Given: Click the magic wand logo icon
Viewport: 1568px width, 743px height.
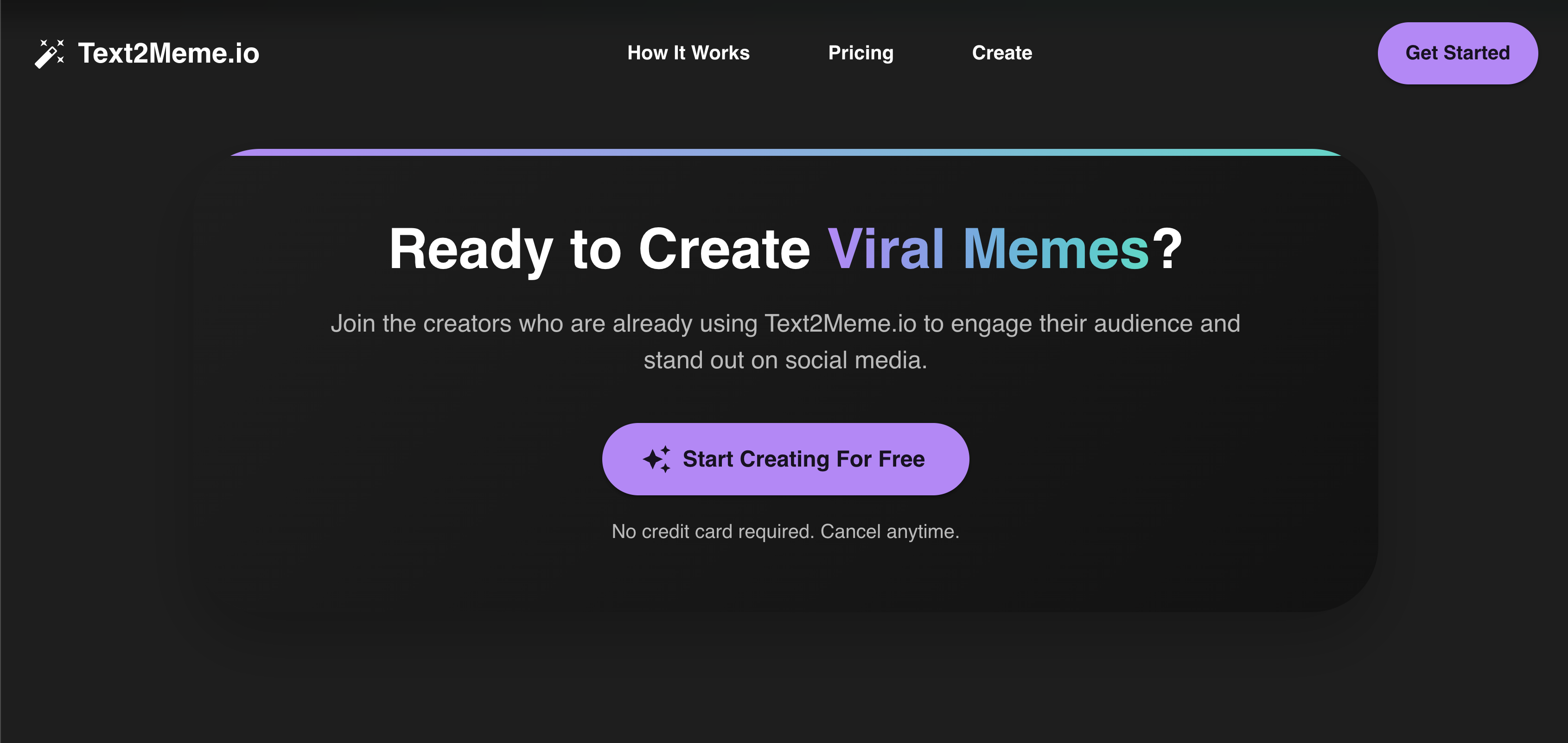Looking at the screenshot, I should pos(49,54).
